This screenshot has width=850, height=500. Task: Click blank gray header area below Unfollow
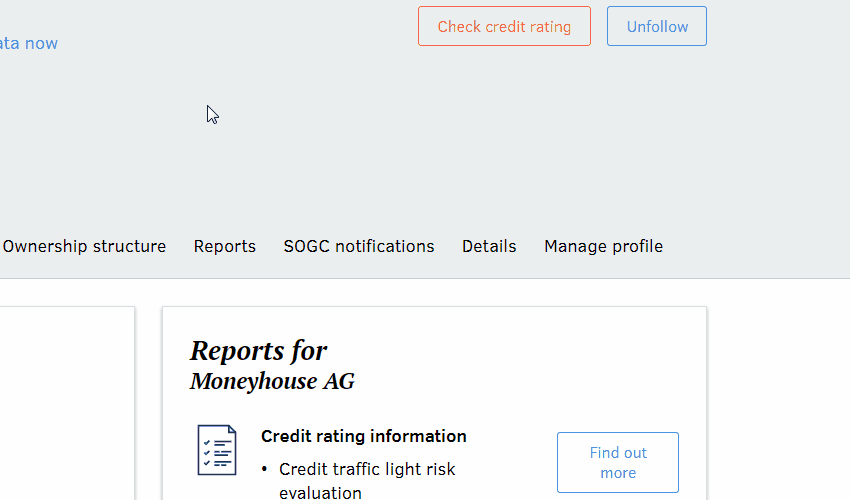coord(600,130)
